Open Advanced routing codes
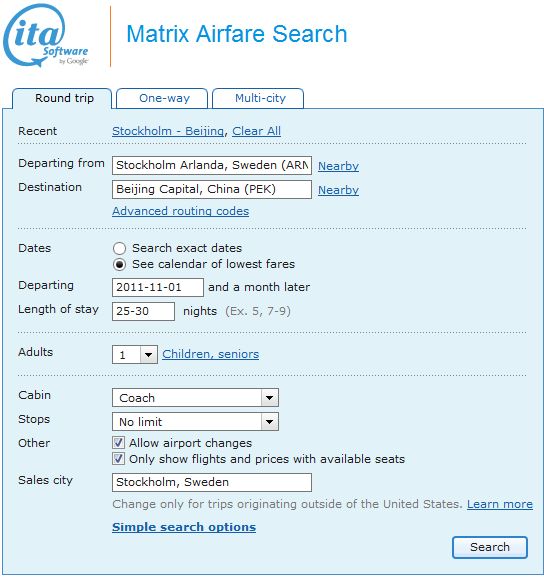 pos(181,211)
